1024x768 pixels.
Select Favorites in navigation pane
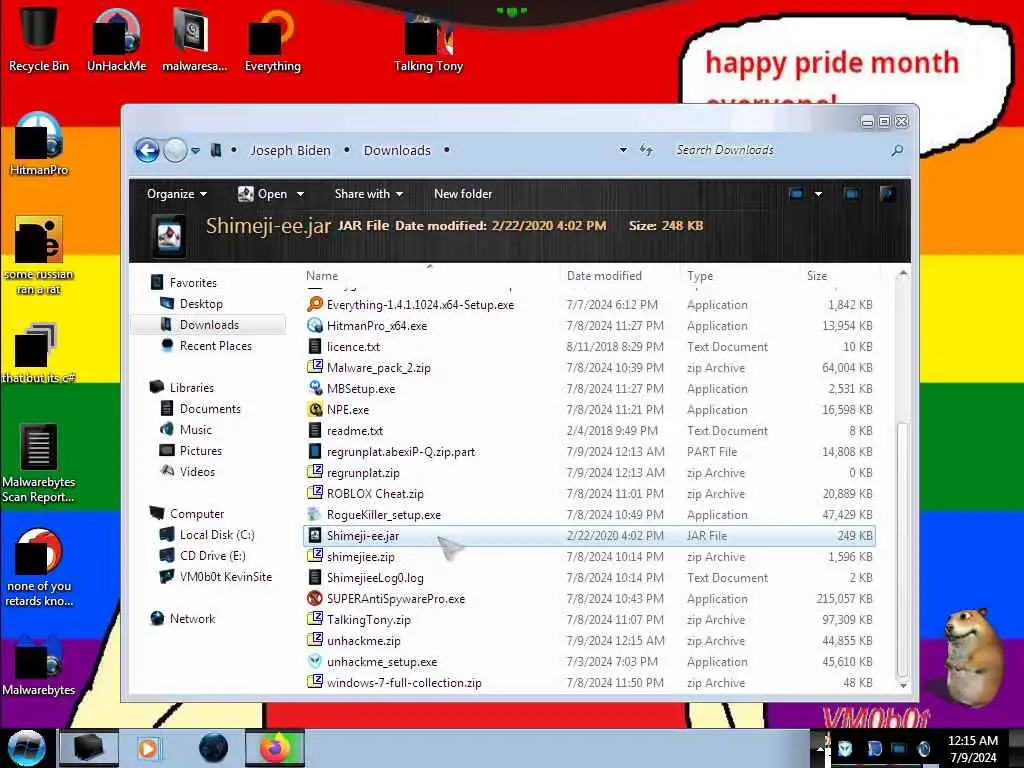[x=193, y=283]
